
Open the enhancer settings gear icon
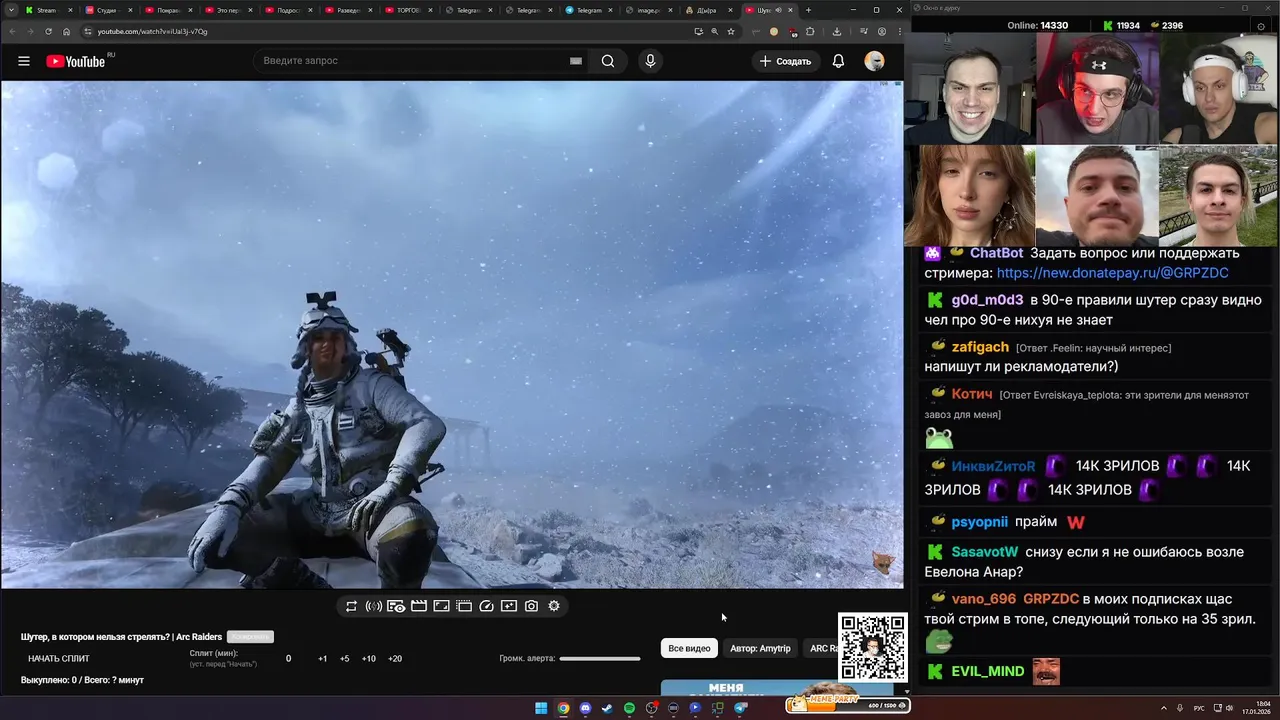[x=554, y=606]
